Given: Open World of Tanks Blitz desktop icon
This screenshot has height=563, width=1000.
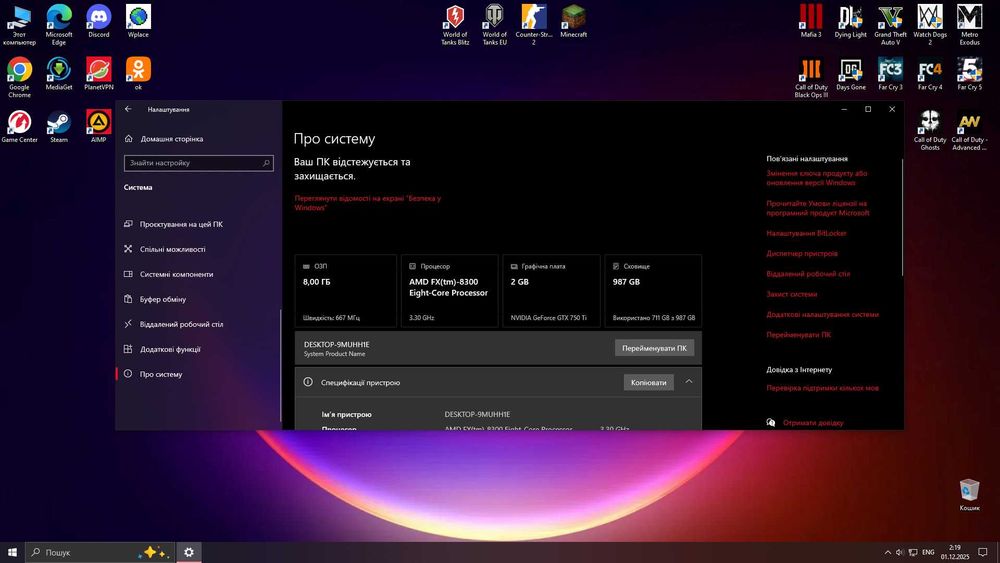Looking at the screenshot, I should click(x=454, y=18).
